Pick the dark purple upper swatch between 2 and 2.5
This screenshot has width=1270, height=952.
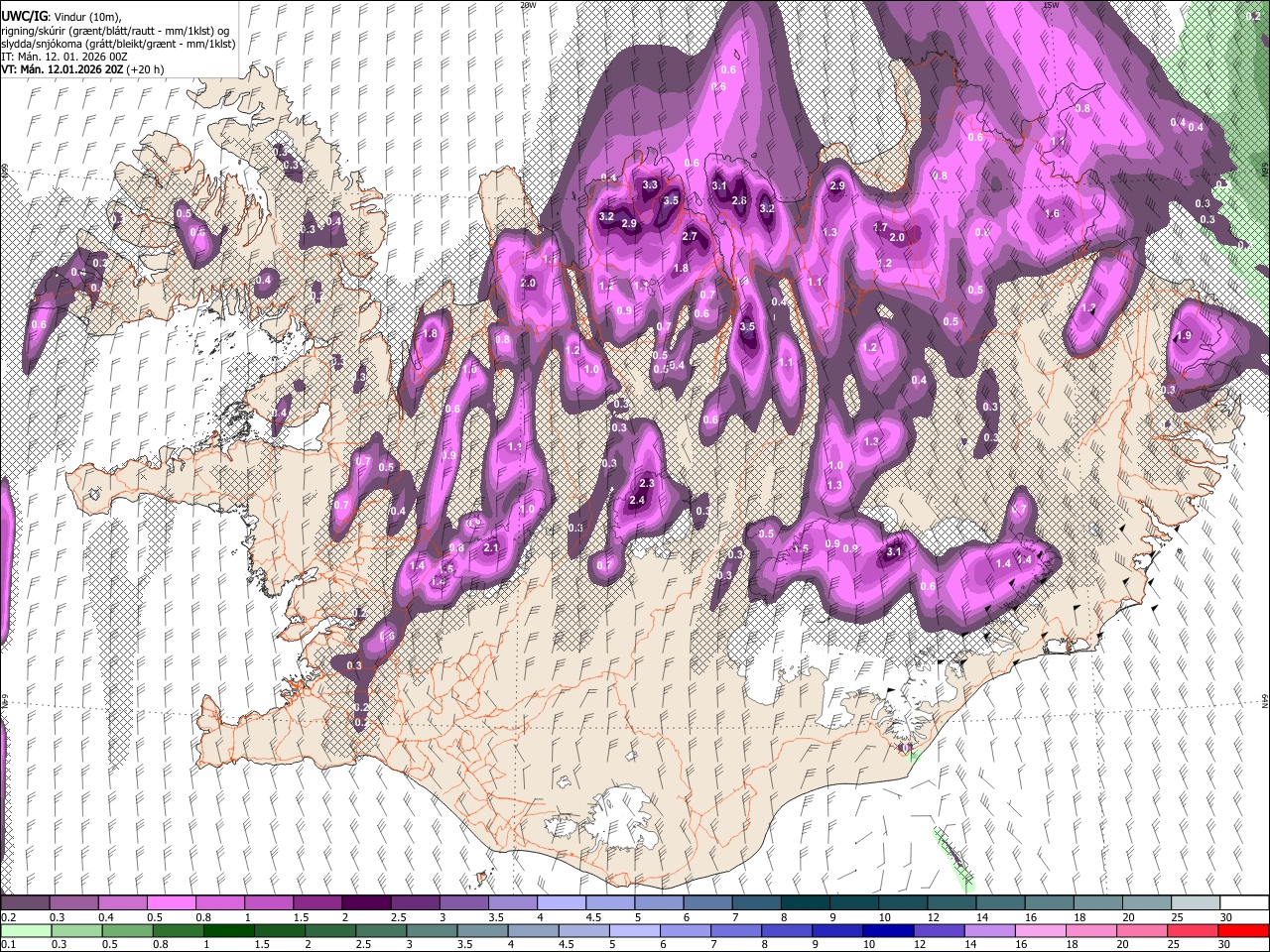(x=366, y=903)
